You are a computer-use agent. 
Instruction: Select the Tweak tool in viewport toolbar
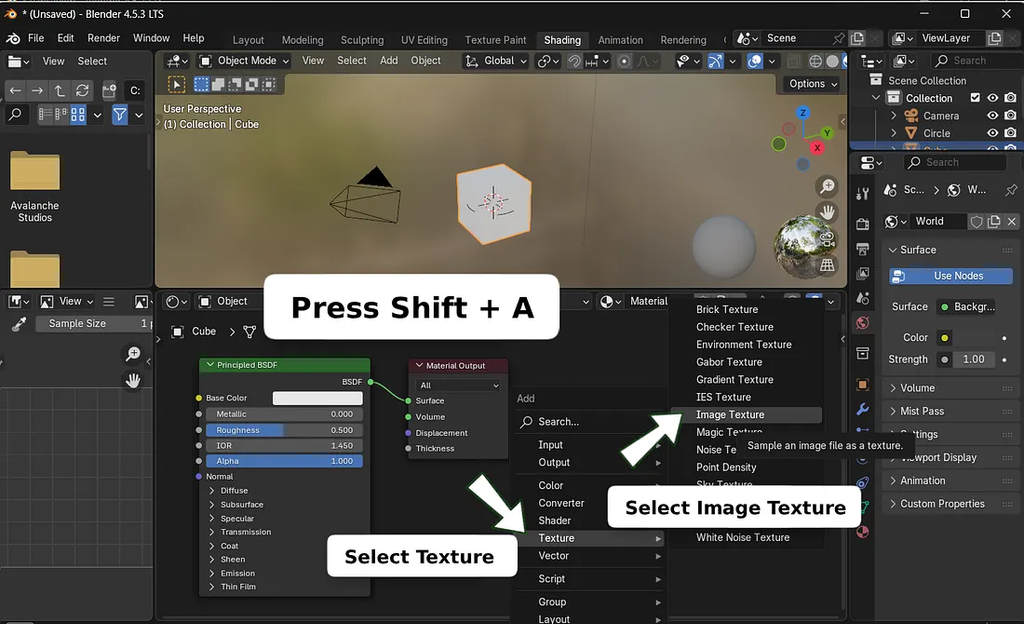pyautogui.click(x=176, y=84)
